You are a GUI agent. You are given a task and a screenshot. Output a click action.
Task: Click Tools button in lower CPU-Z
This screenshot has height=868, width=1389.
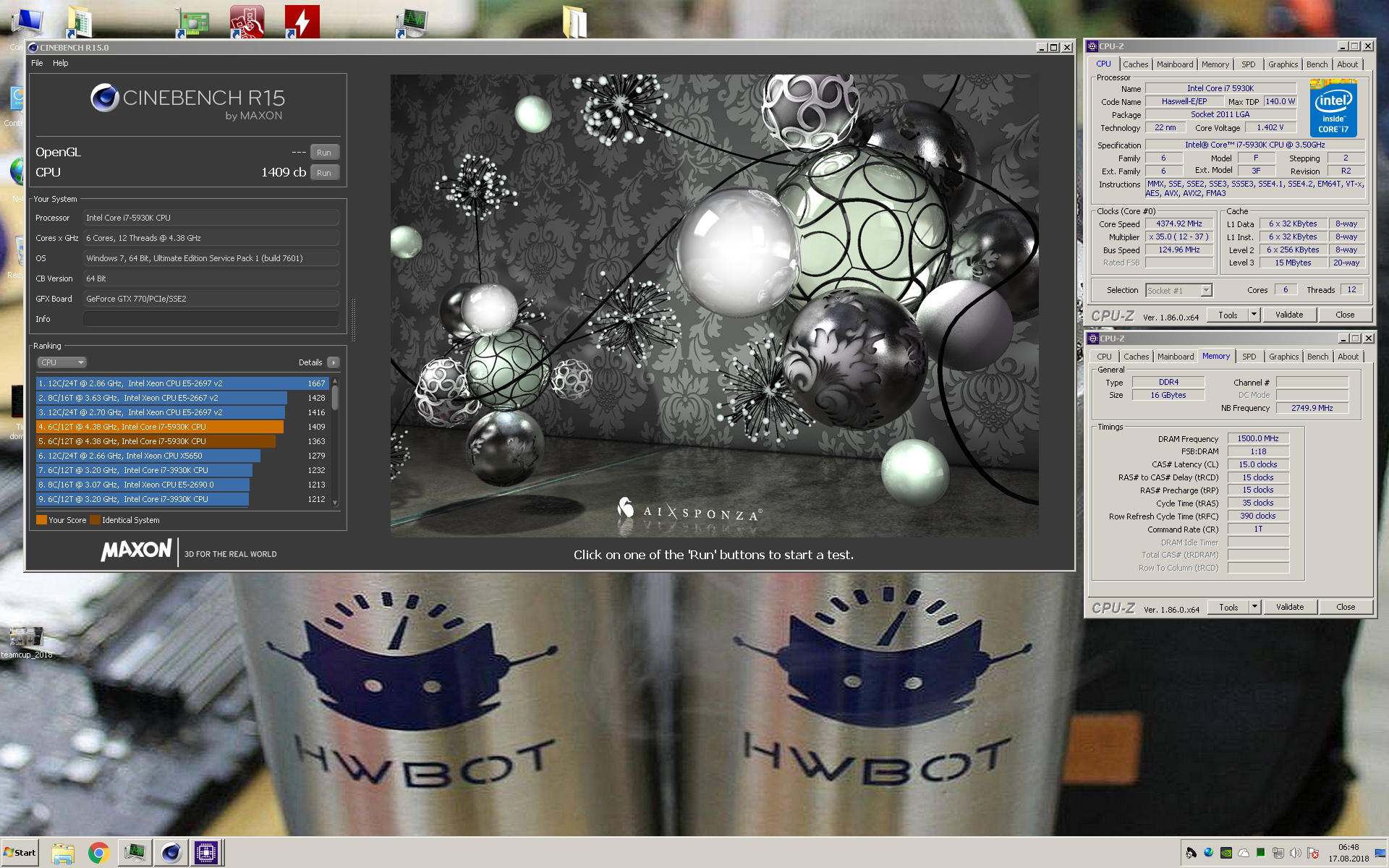(x=1228, y=607)
